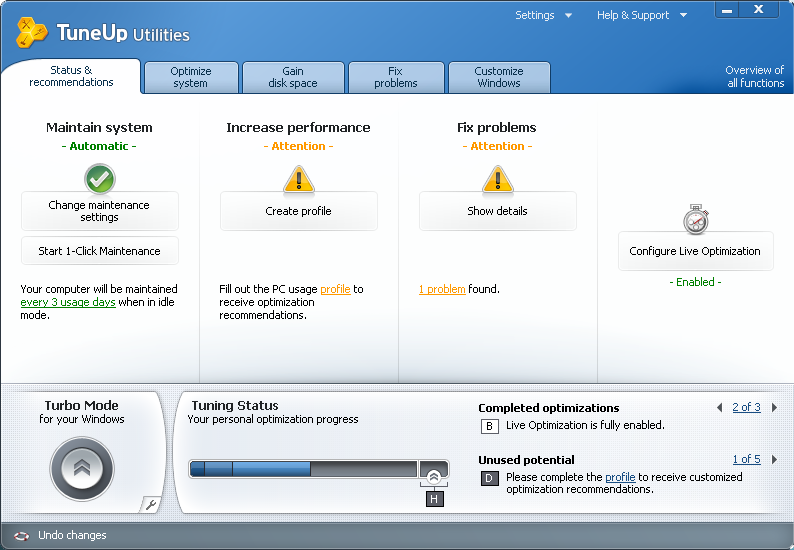The image size is (794, 550).
Task: Toggle the Turbo Mode round button
Action: 82,469
